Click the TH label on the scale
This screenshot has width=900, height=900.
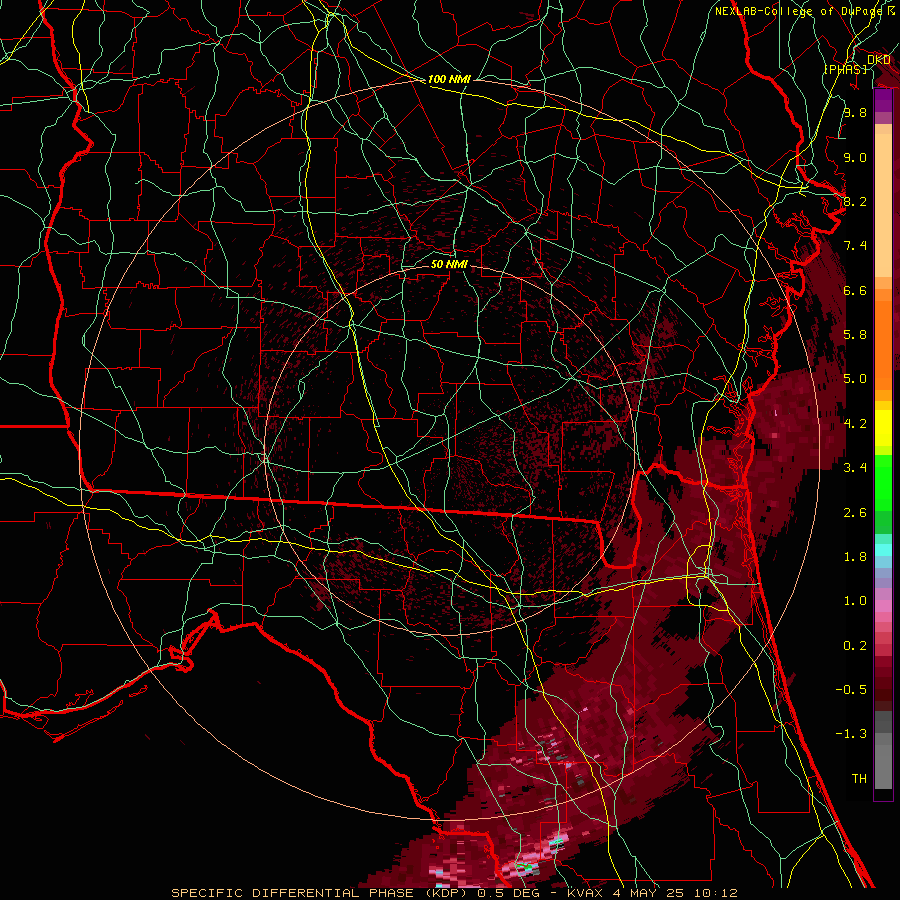pyautogui.click(x=859, y=779)
